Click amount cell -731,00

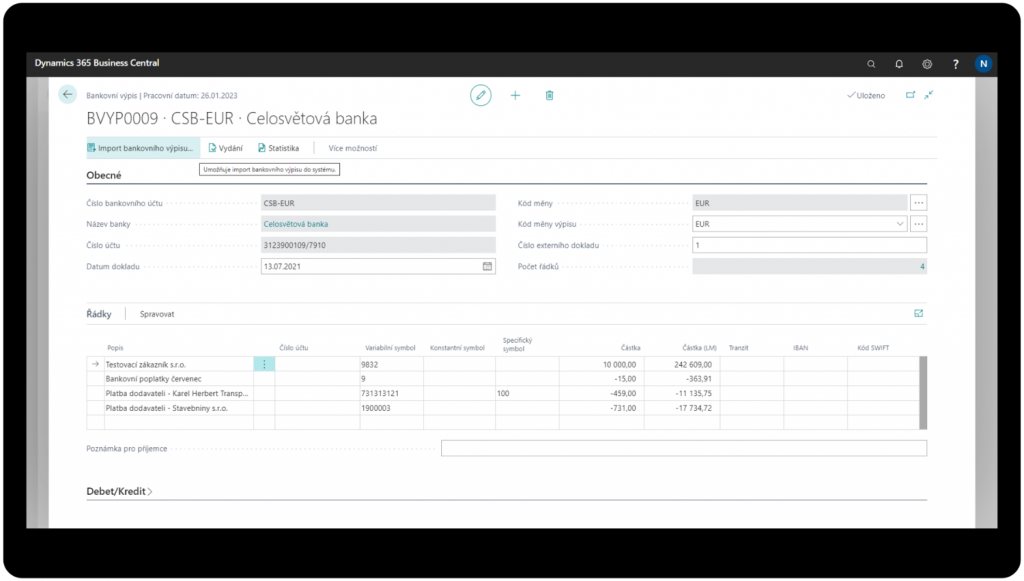(601, 408)
